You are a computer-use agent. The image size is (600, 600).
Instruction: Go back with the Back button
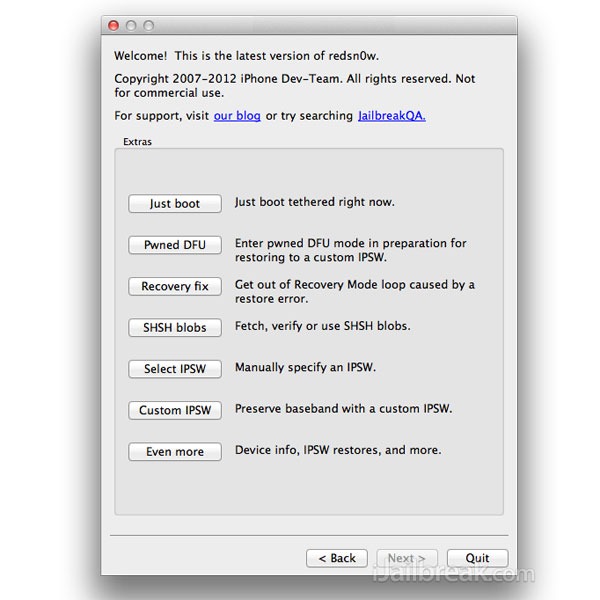point(337,558)
